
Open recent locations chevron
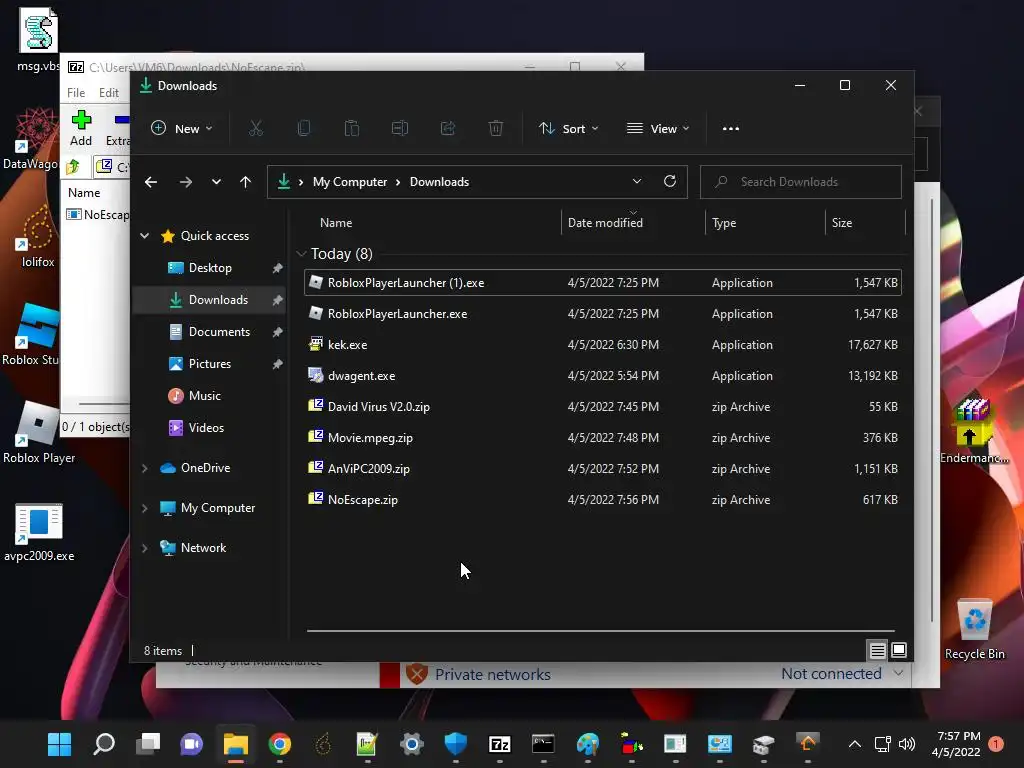(x=216, y=182)
